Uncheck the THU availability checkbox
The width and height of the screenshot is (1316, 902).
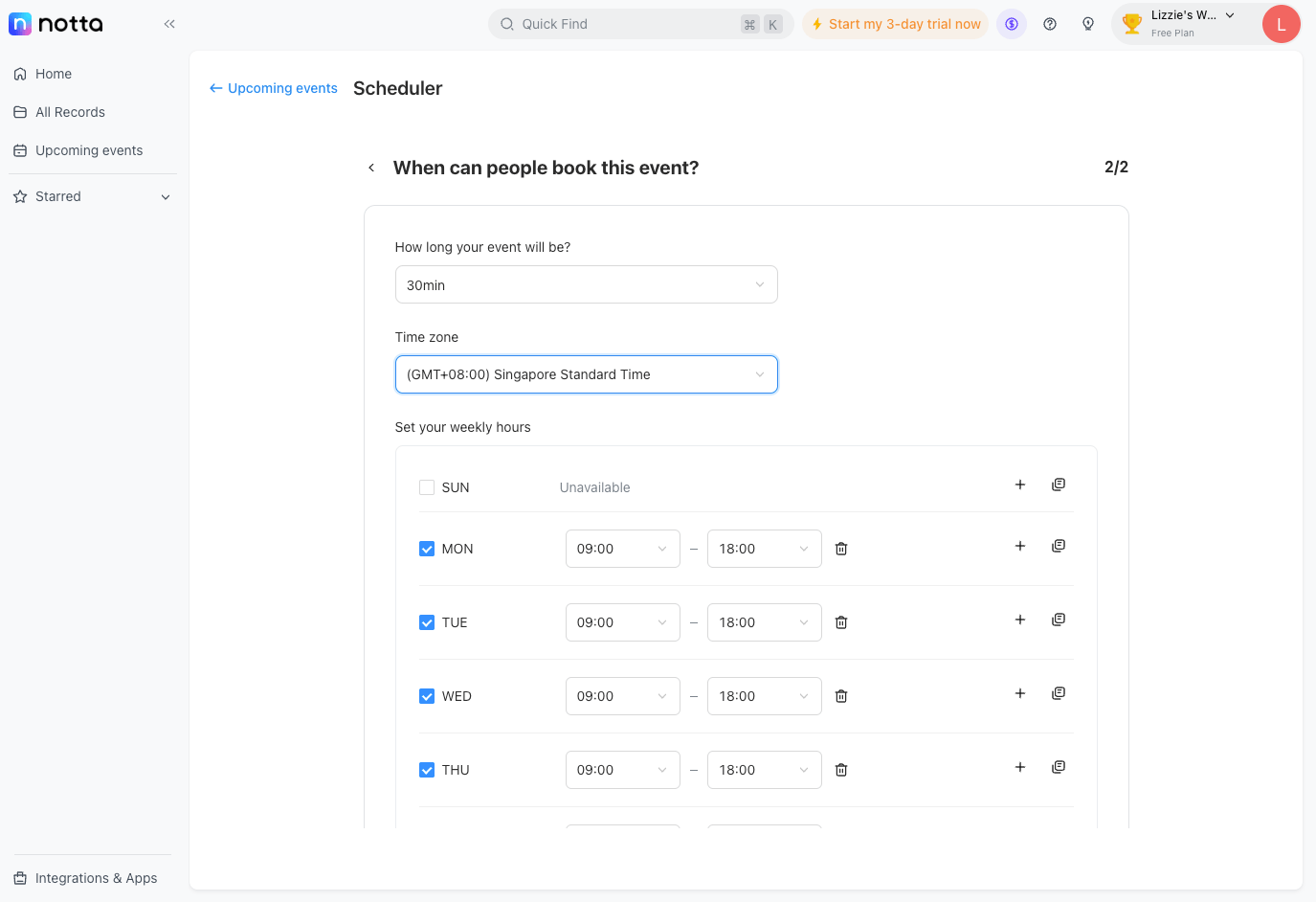coord(427,770)
